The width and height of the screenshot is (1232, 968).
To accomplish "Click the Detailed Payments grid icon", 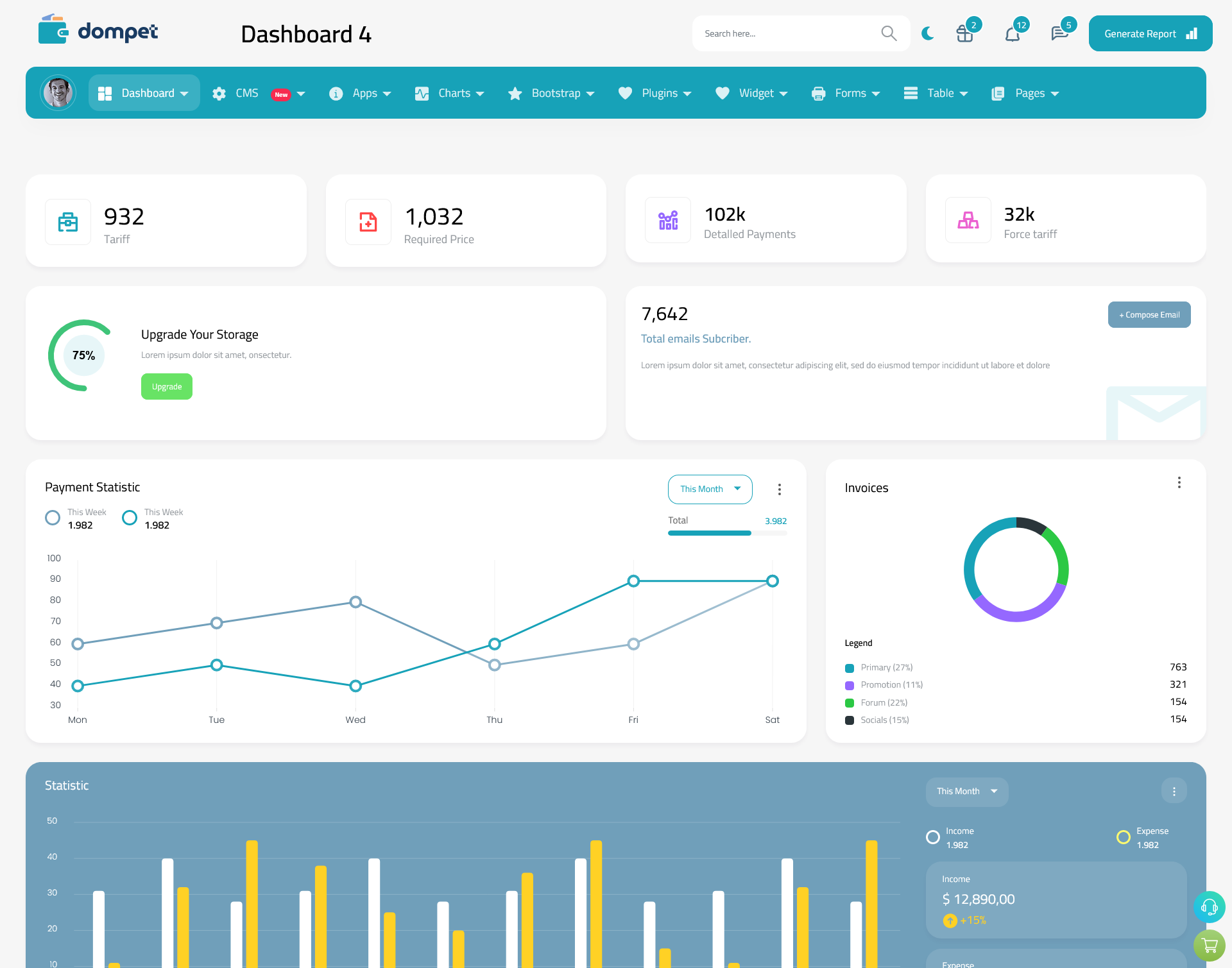I will tap(668, 219).
